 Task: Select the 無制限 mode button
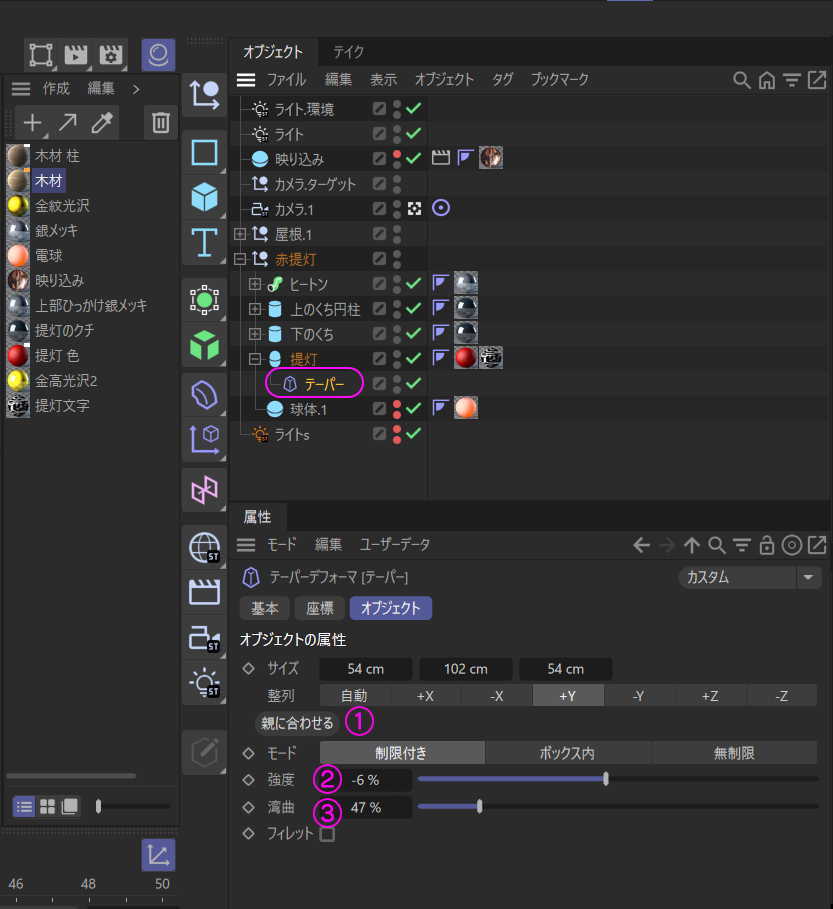coord(734,753)
